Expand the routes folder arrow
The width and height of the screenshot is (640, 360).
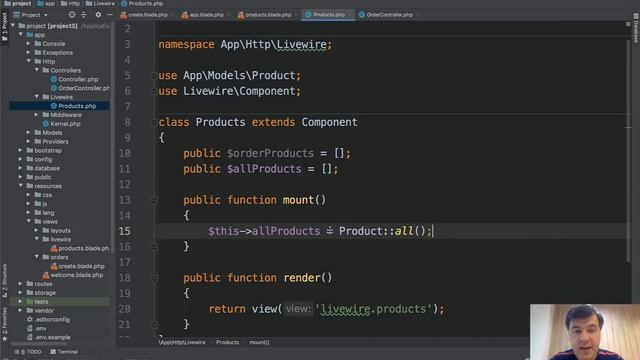pyautogui.click(x=21, y=283)
